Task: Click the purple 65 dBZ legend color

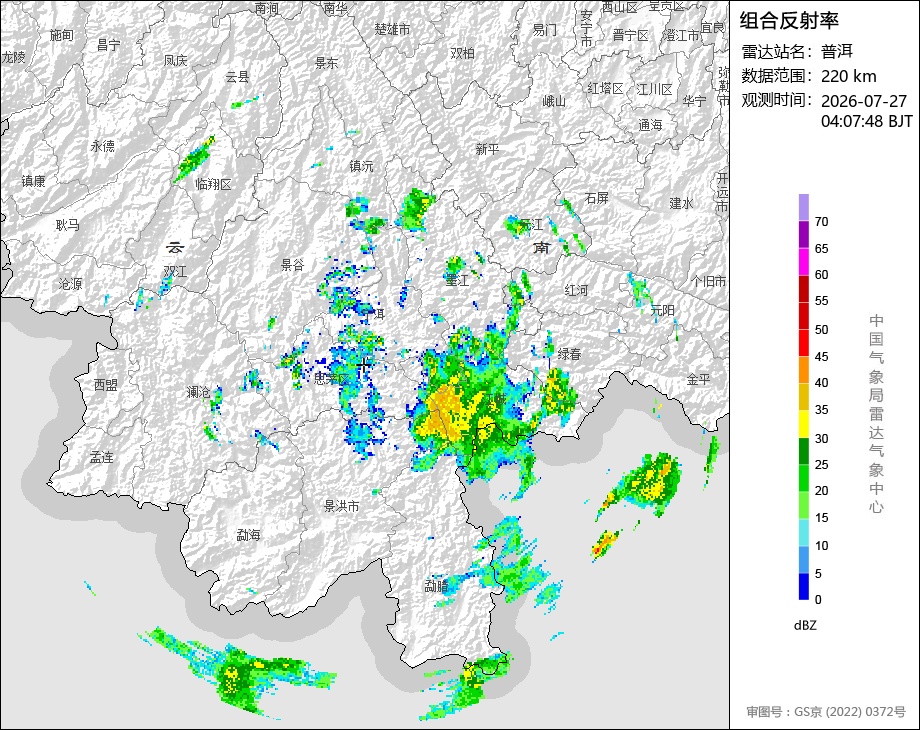Action: (803, 234)
